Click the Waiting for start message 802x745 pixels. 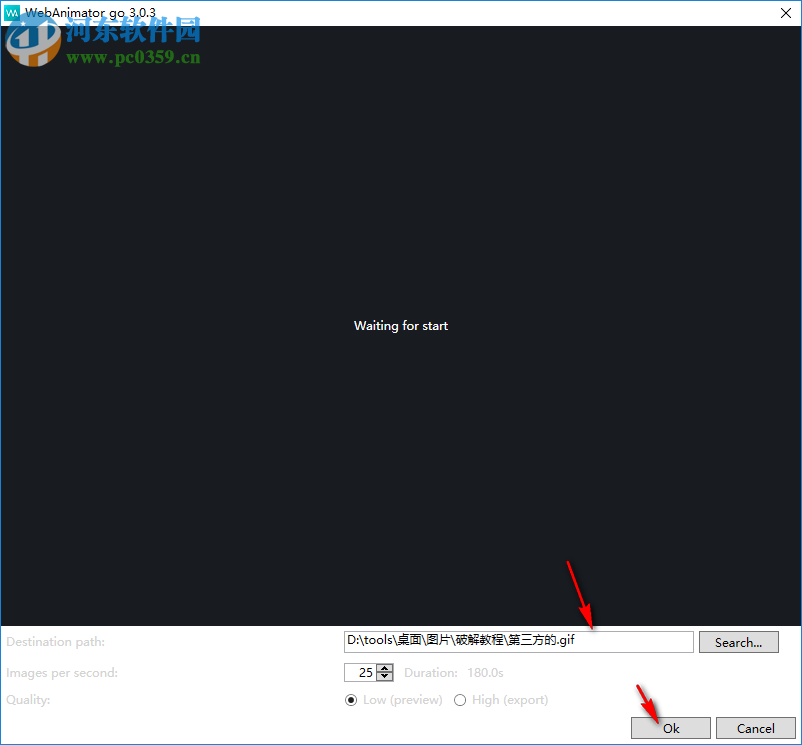400,325
